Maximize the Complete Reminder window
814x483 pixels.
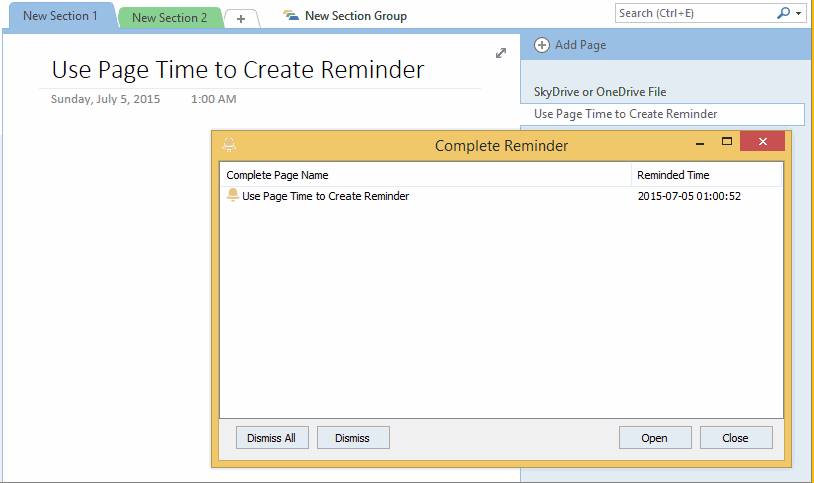pyautogui.click(x=727, y=141)
